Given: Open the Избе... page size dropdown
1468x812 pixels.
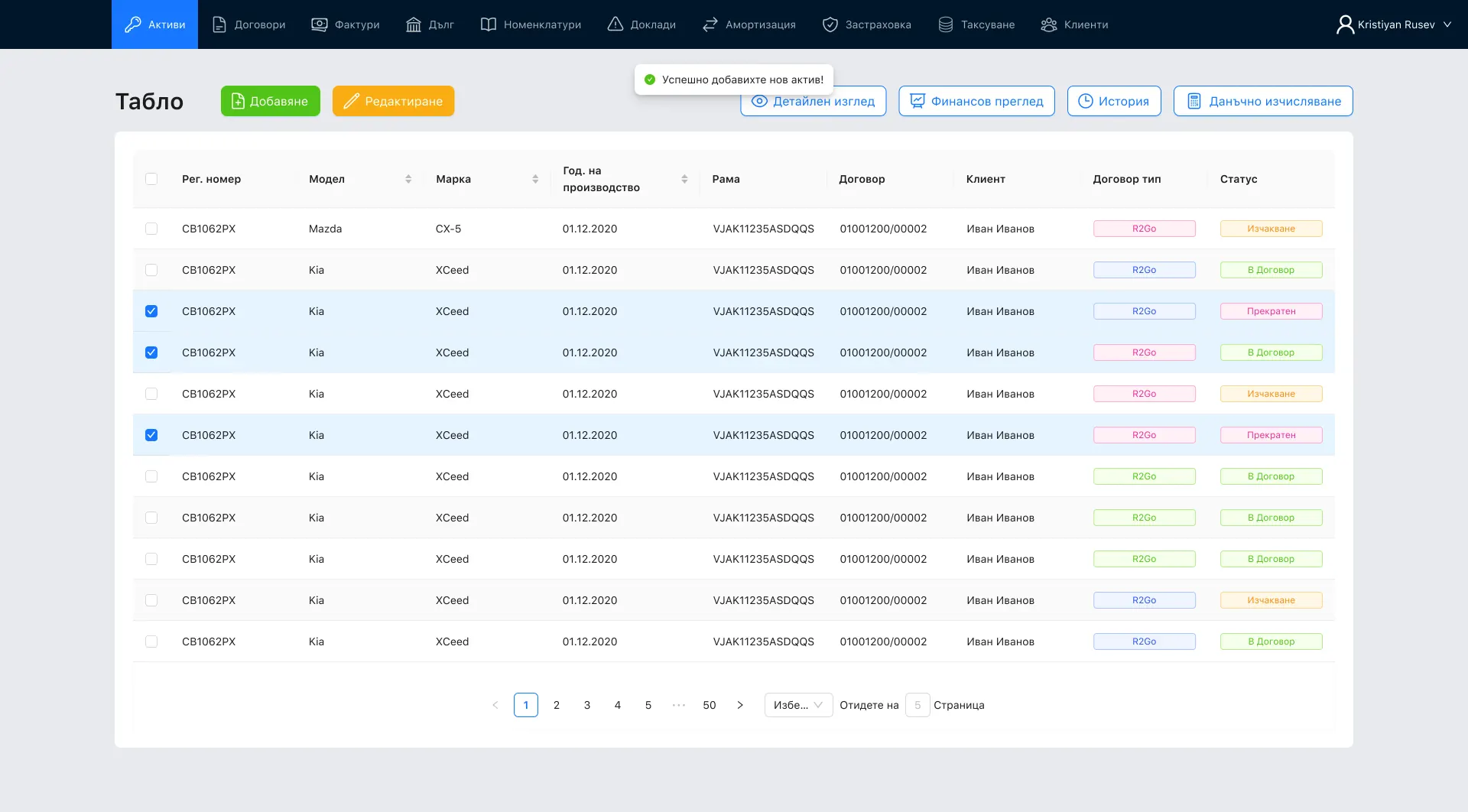Looking at the screenshot, I should point(798,705).
